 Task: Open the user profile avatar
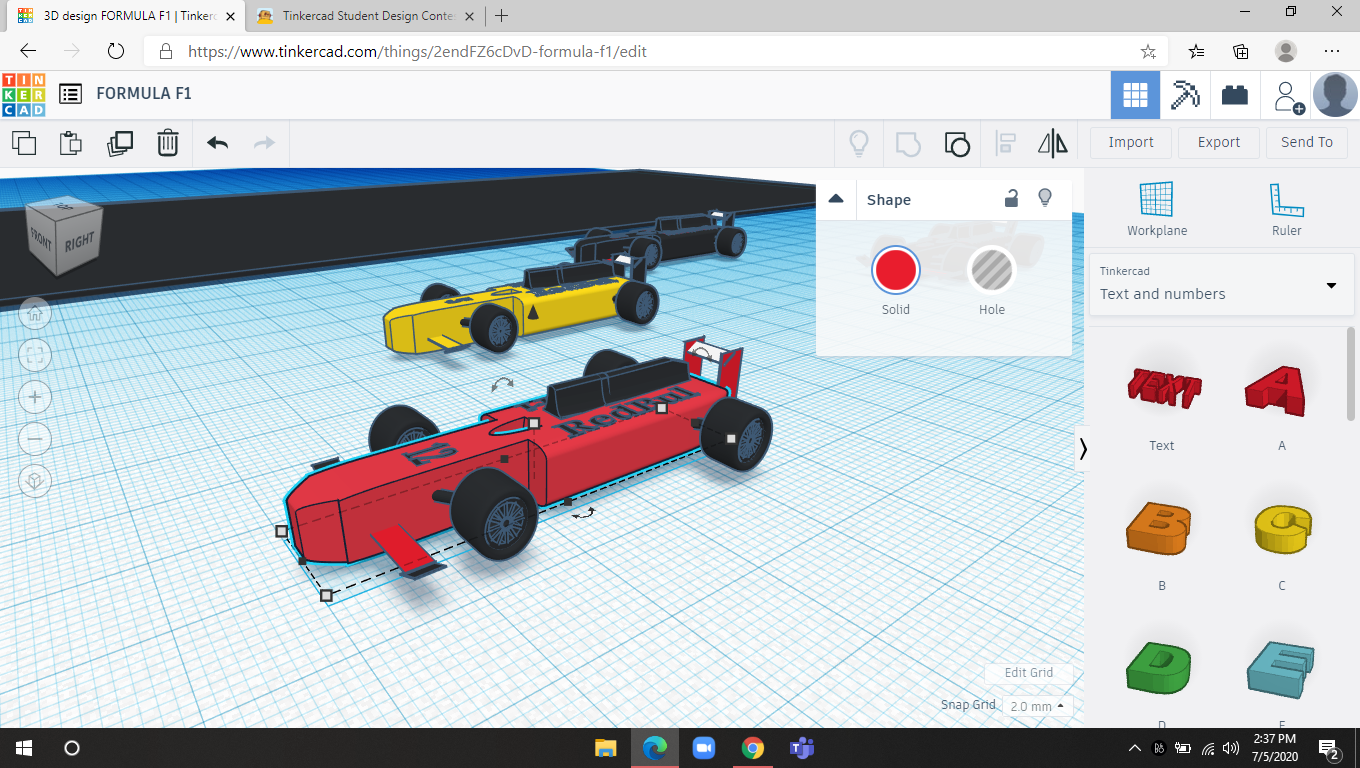1335,95
